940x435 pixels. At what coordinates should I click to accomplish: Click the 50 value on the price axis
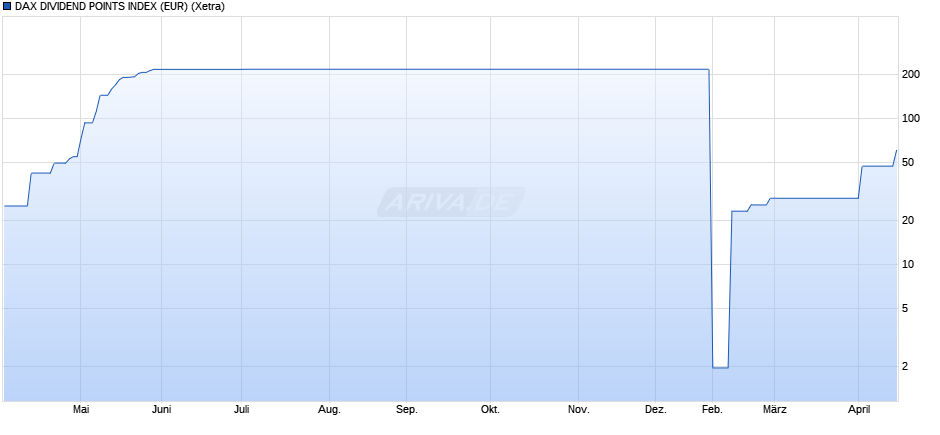click(x=910, y=163)
